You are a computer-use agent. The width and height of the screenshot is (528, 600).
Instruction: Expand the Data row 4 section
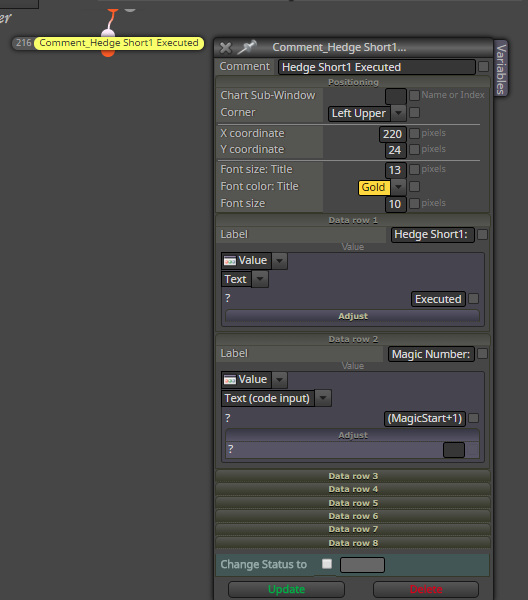(353, 489)
